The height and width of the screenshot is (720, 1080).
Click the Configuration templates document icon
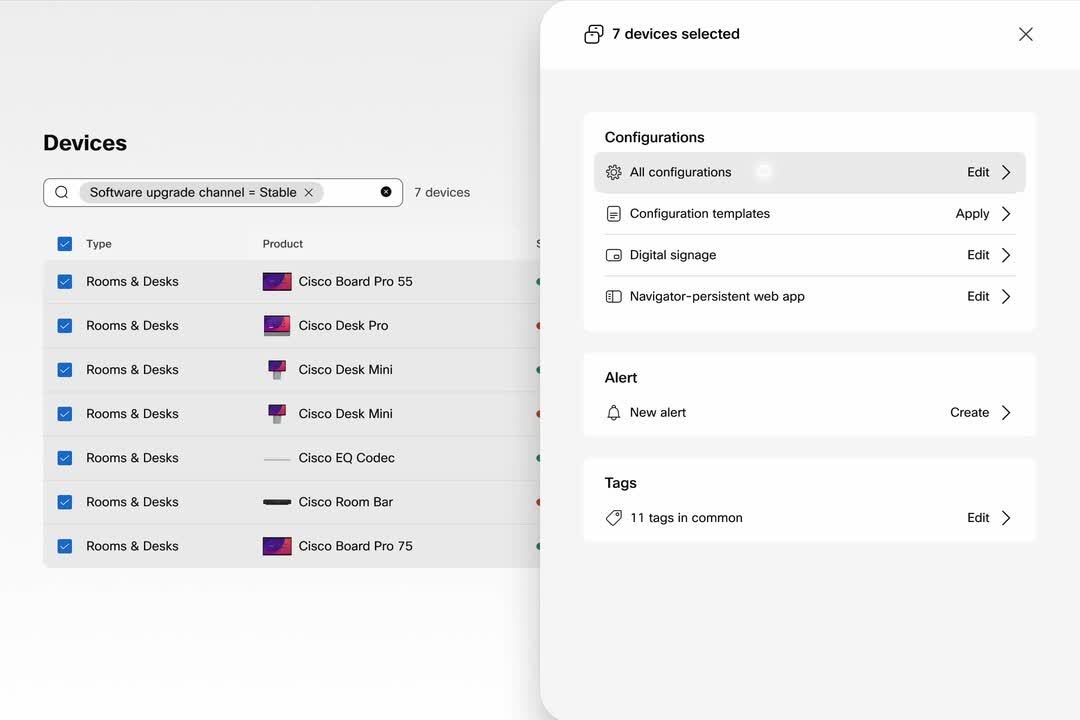613,214
